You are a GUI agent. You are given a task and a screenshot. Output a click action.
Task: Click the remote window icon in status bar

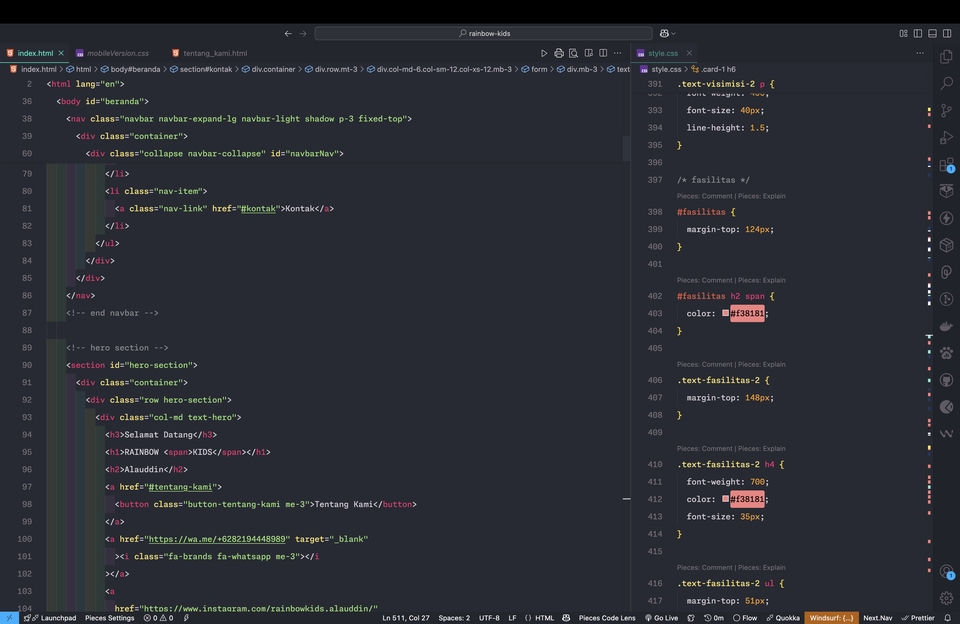[9, 618]
